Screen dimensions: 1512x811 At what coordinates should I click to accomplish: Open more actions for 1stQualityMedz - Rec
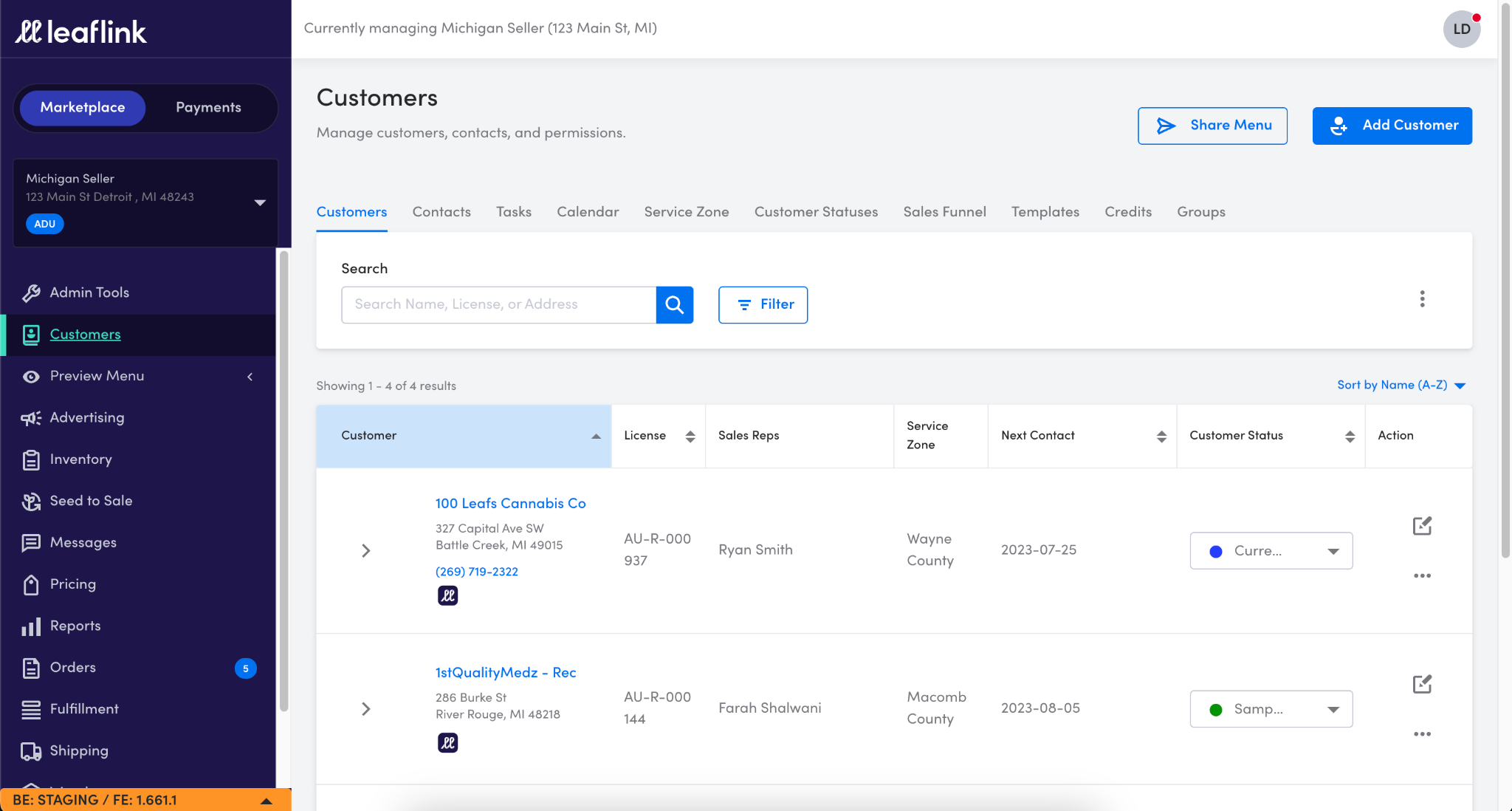(x=1422, y=733)
